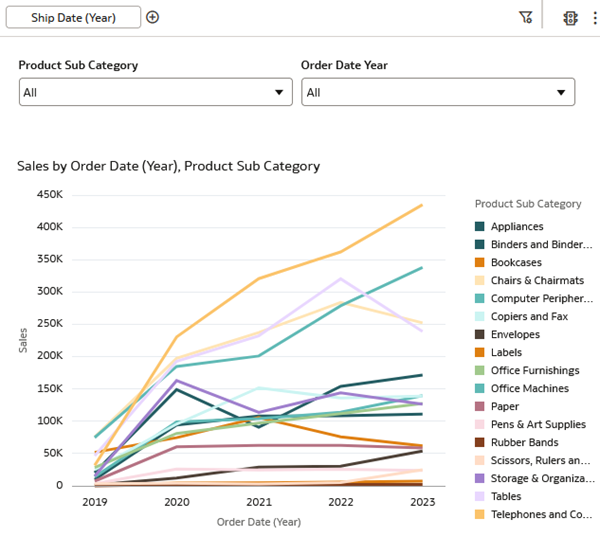Click the Bookcases legend color square

coord(480,263)
